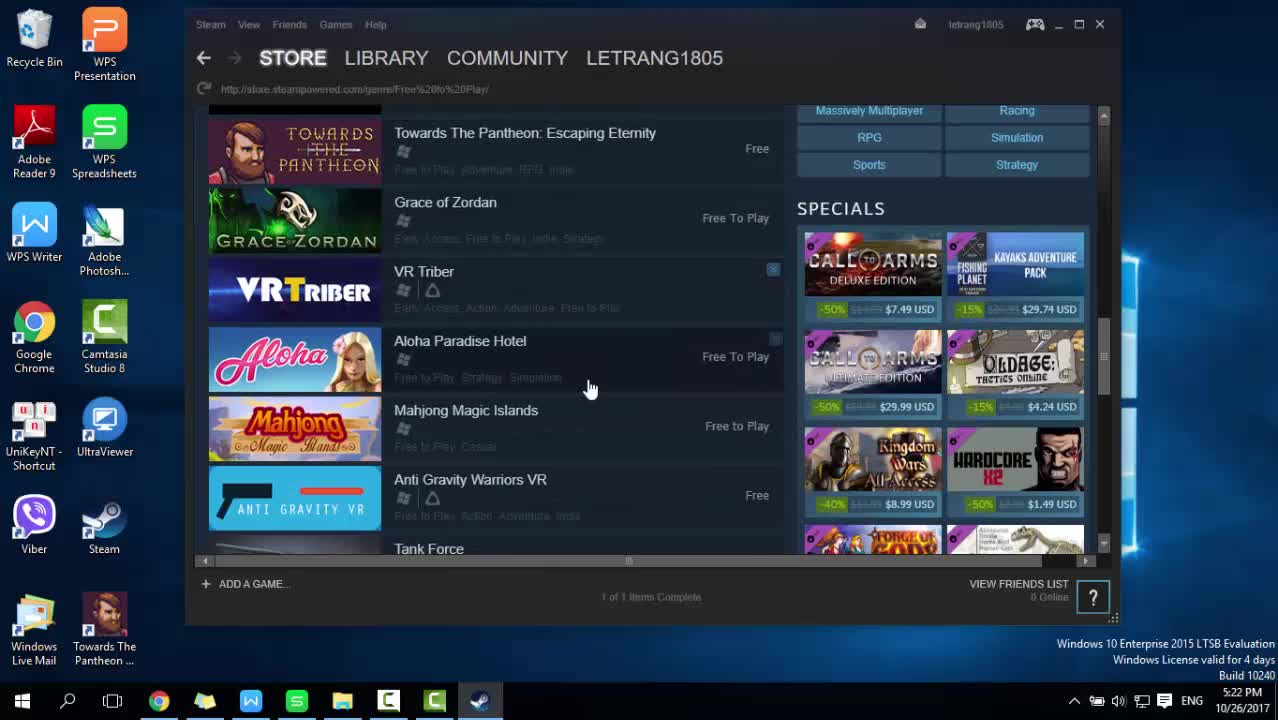The height and width of the screenshot is (720, 1278).
Task: Browse the Sports genre
Action: tap(869, 165)
